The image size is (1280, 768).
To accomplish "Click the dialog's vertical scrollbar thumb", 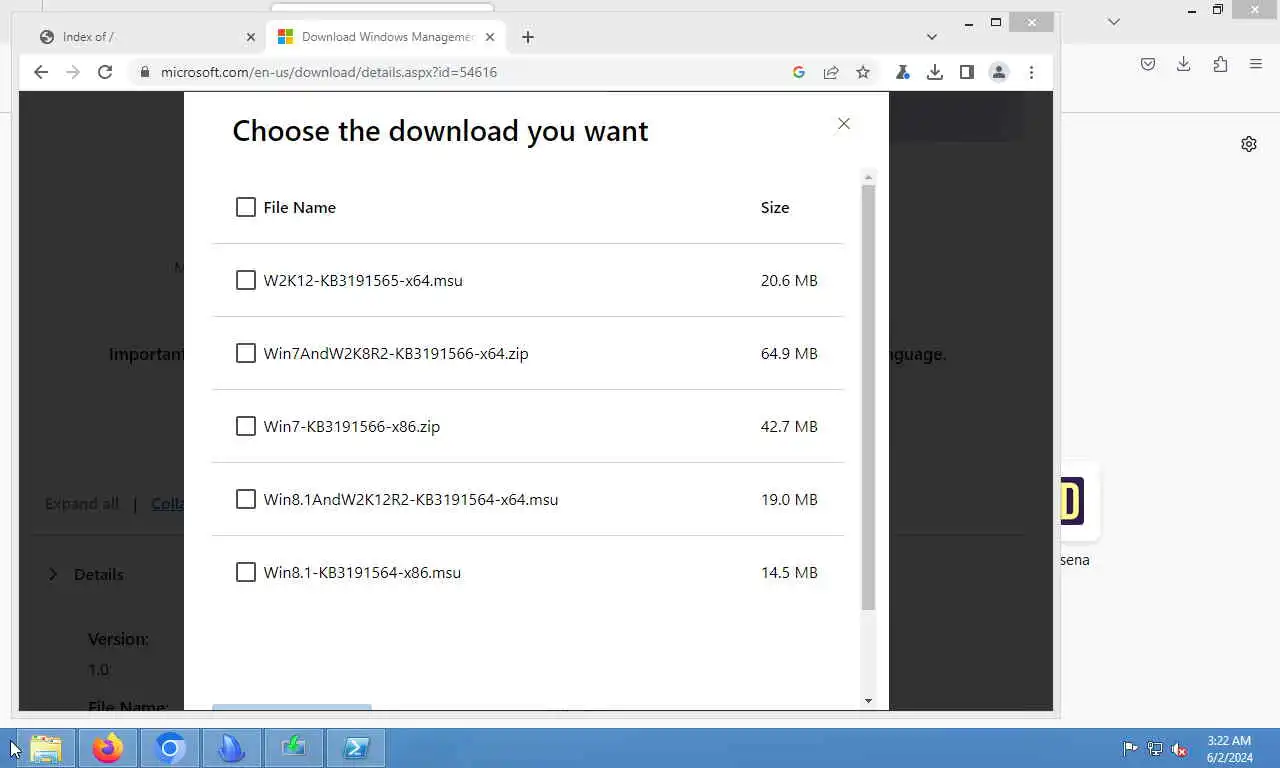I will click(x=868, y=397).
